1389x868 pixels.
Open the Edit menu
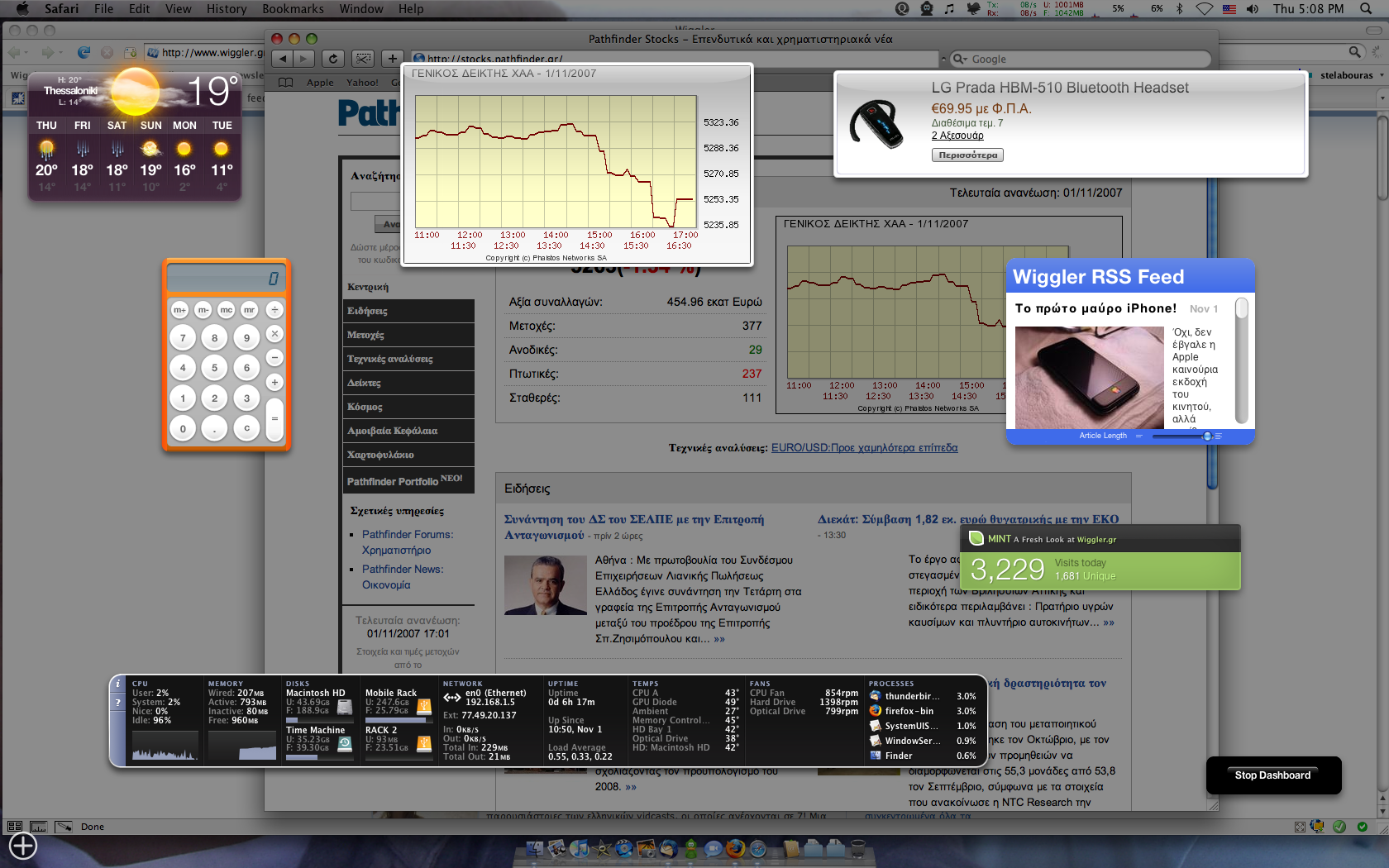139,9
